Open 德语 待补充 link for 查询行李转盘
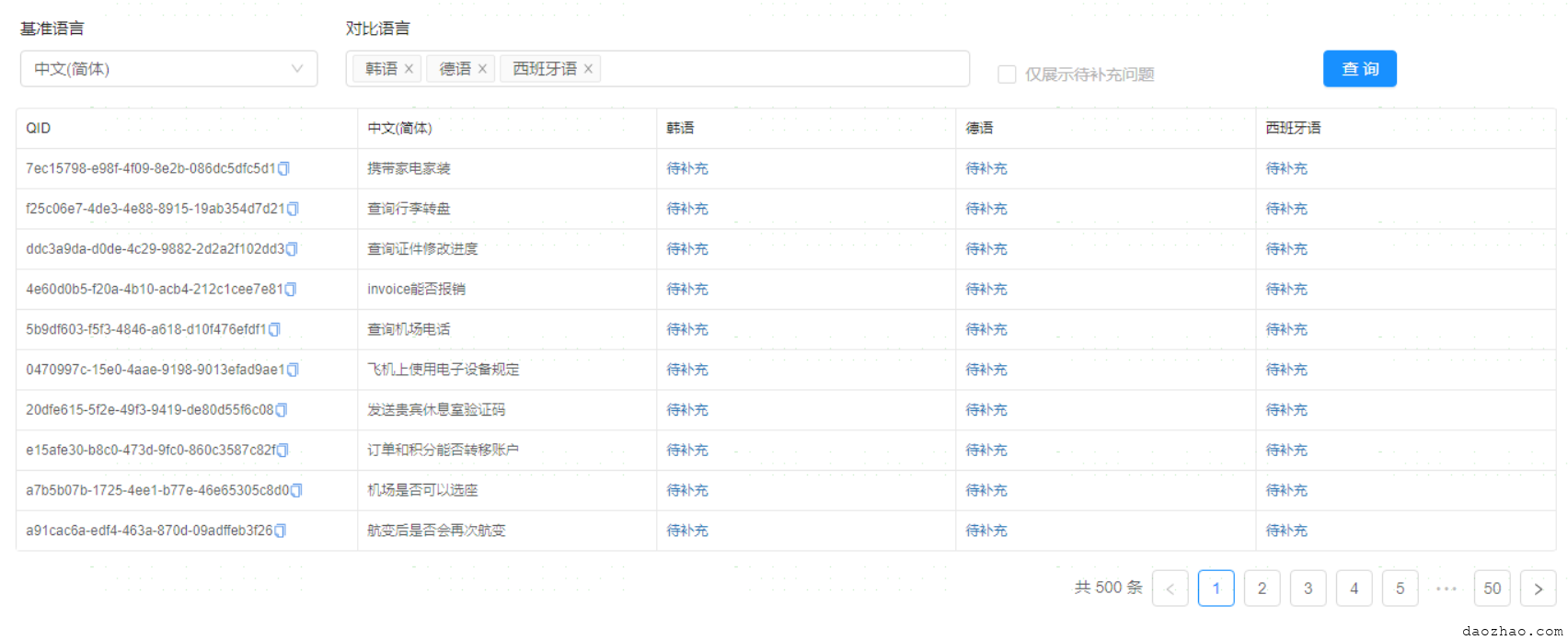 point(986,210)
